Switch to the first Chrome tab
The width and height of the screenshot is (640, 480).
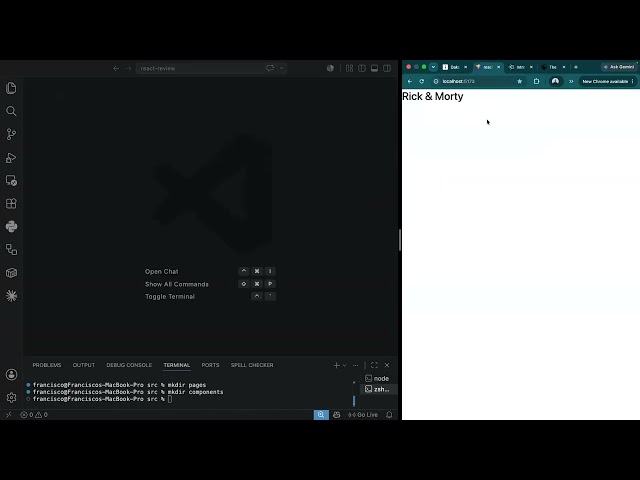point(452,67)
